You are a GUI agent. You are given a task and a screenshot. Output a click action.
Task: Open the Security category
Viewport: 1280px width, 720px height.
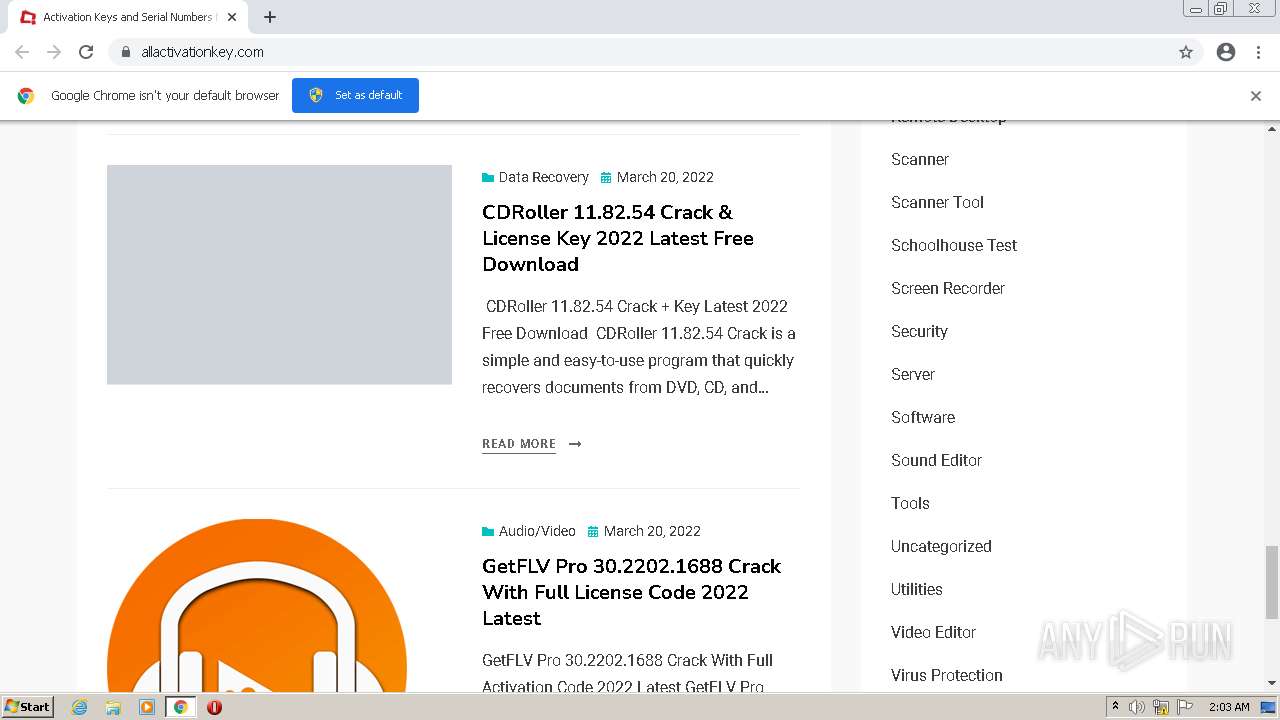919,331
